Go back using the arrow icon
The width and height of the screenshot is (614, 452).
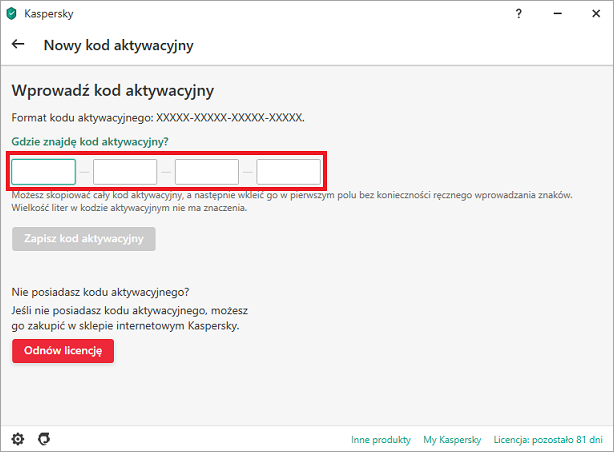(x=18, y=44)
